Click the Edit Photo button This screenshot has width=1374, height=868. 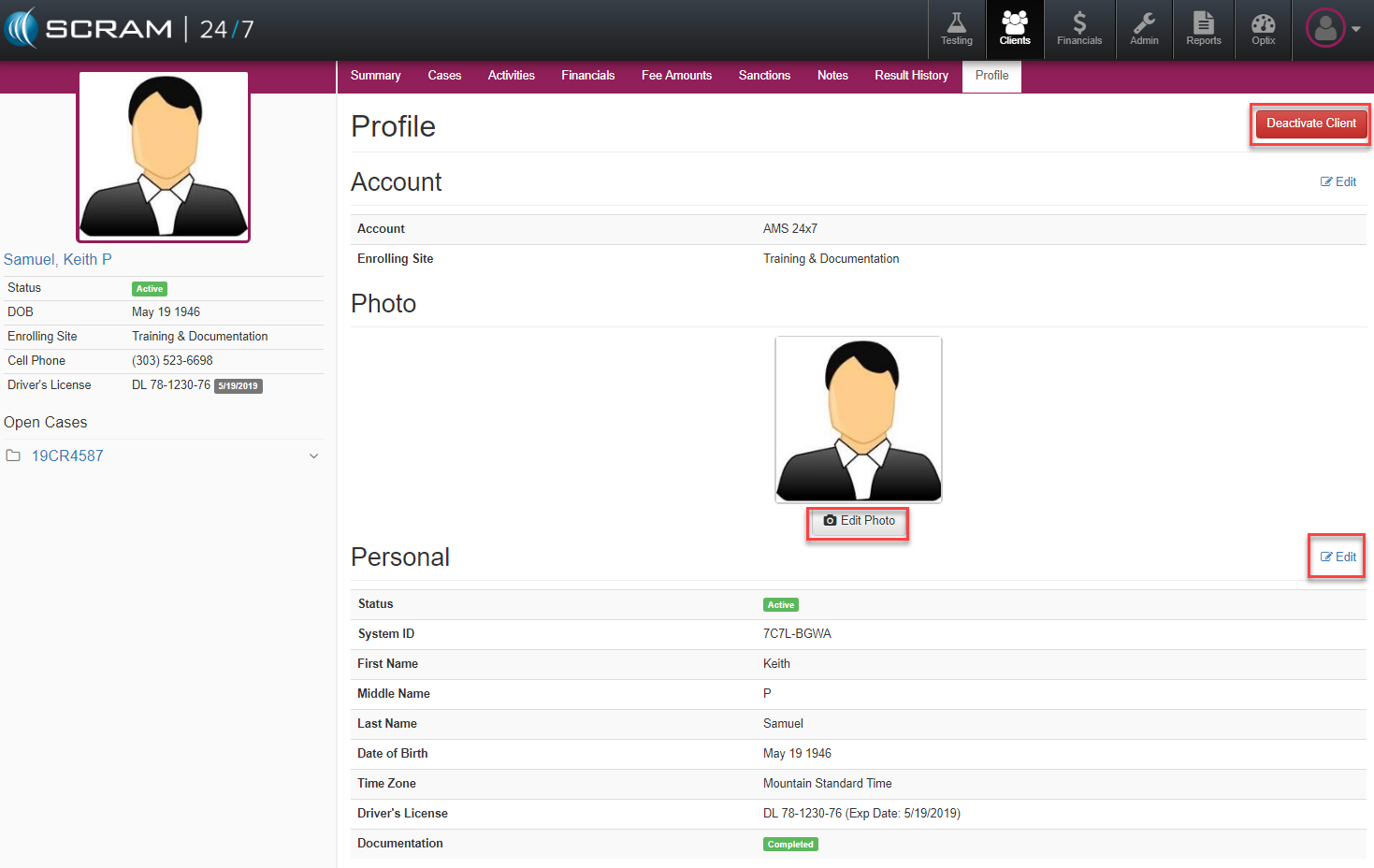tap(858, 521)
